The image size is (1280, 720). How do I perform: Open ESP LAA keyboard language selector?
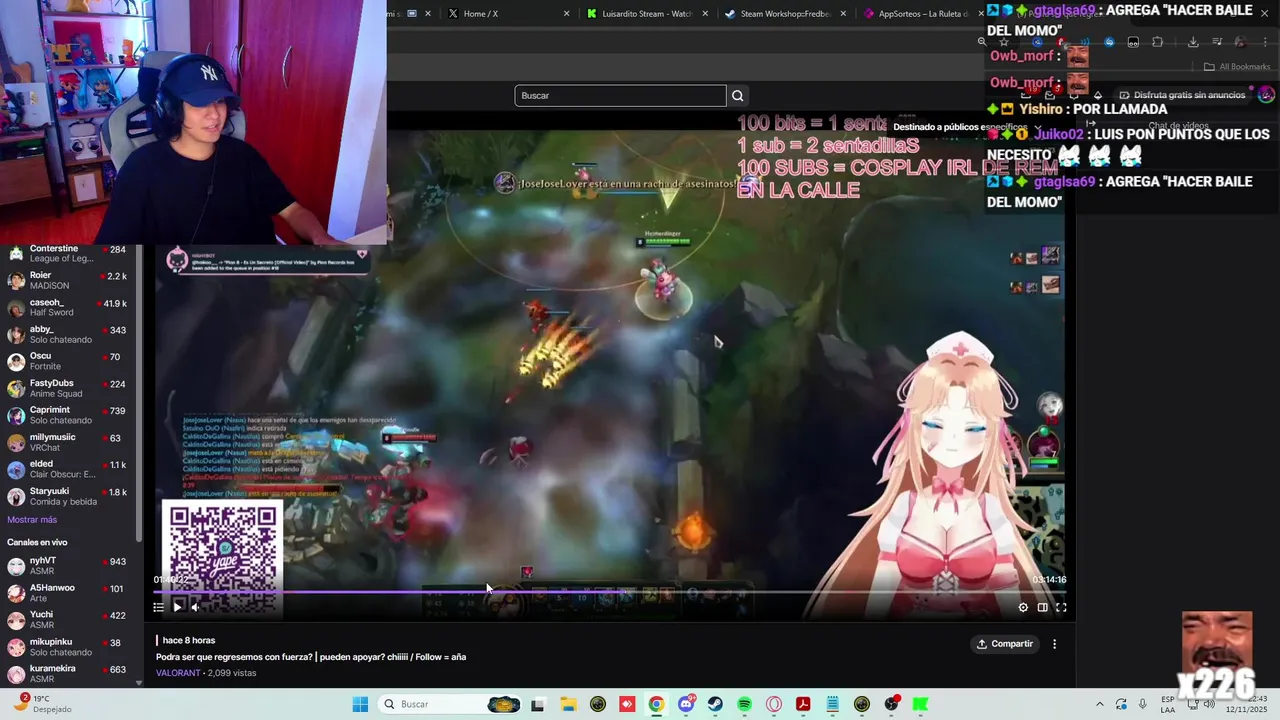(x=1168, y=704)
